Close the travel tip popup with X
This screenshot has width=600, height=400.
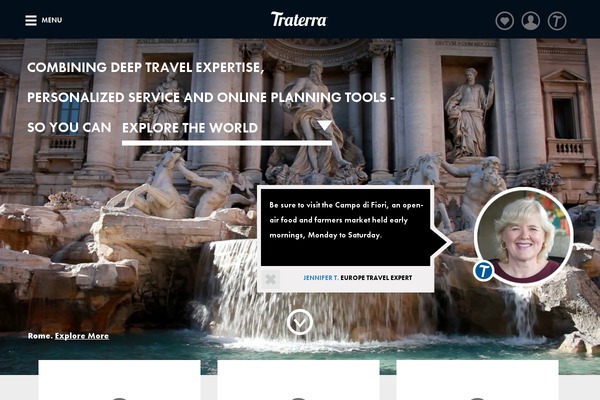tap(271, 279)
